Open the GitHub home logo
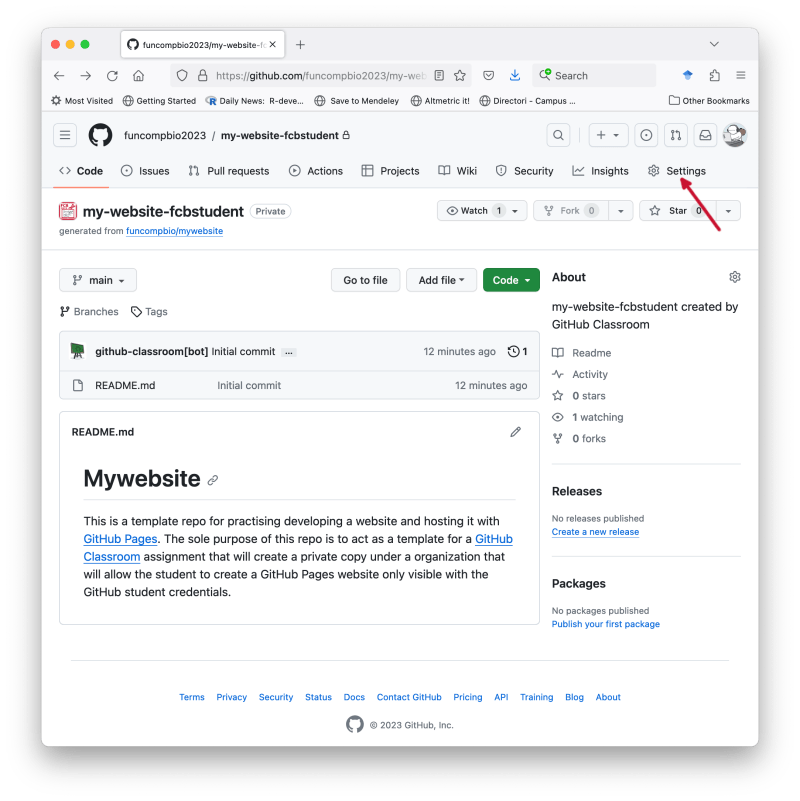 [x=100, y=135]
